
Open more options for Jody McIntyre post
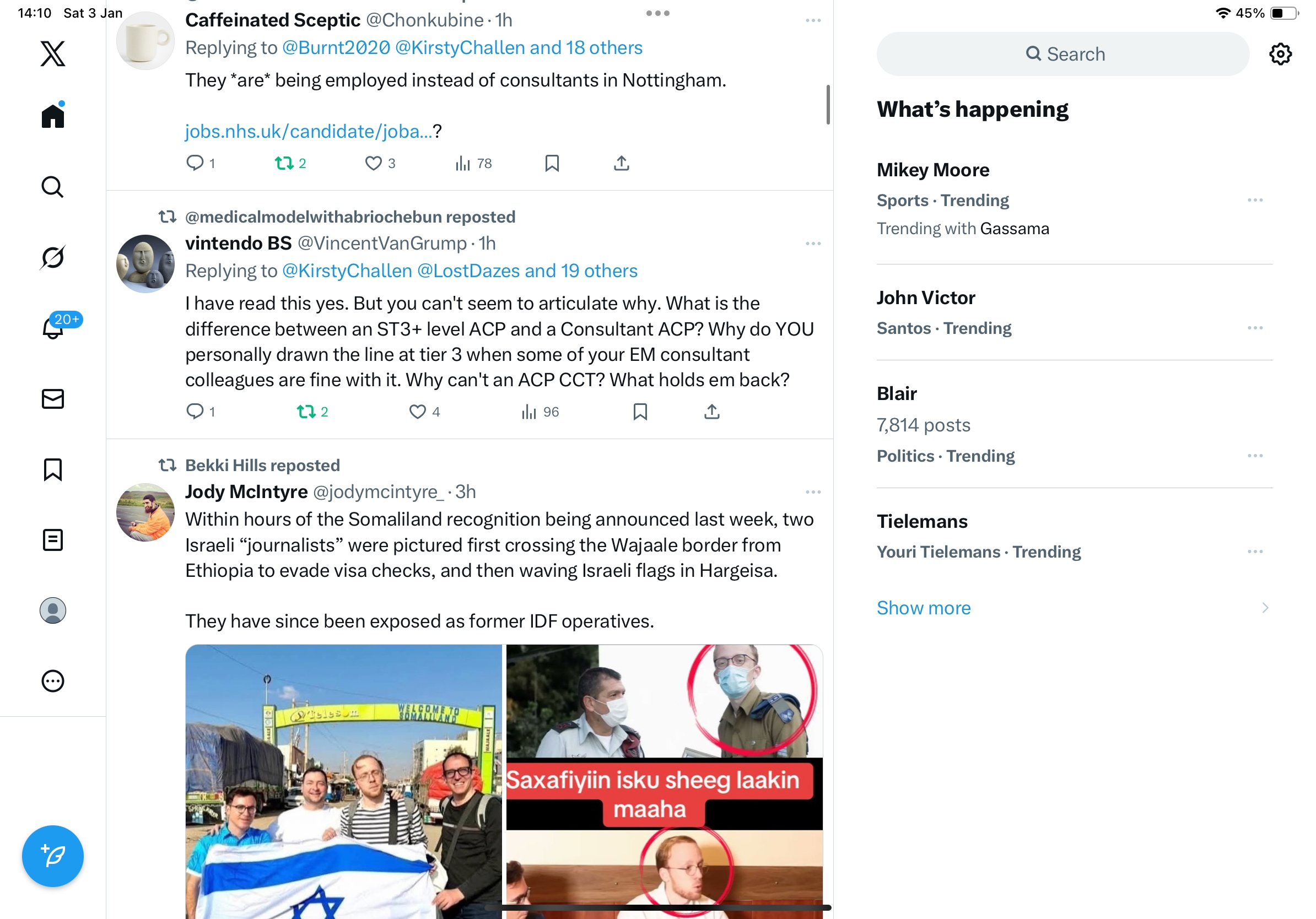(x=813, y=492)
